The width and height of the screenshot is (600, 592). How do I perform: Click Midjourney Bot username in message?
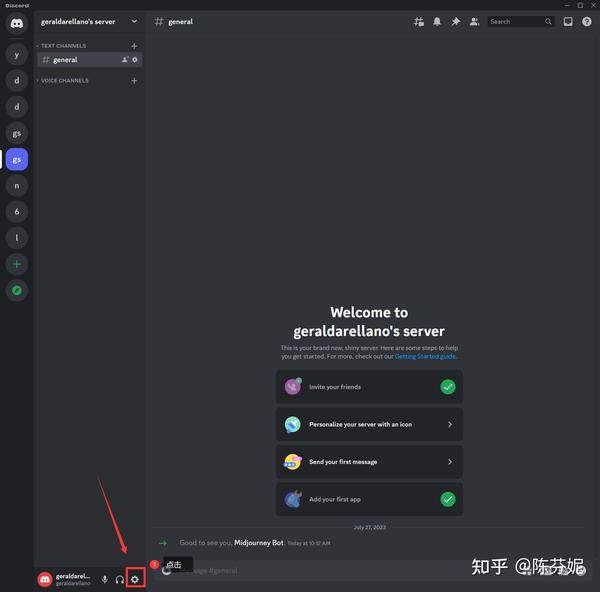pyautogui.click(x=259, y=543)
